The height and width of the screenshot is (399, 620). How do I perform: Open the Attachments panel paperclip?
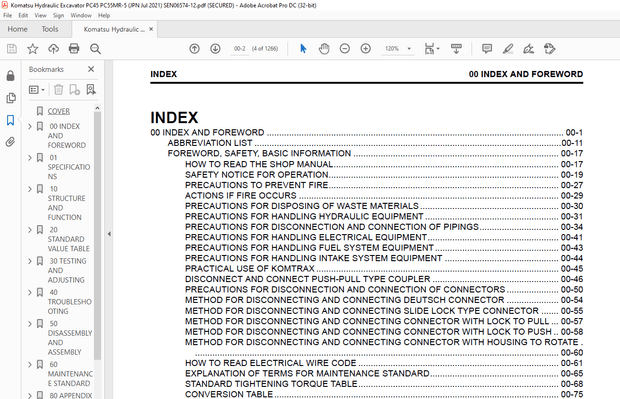click(11, 142)
